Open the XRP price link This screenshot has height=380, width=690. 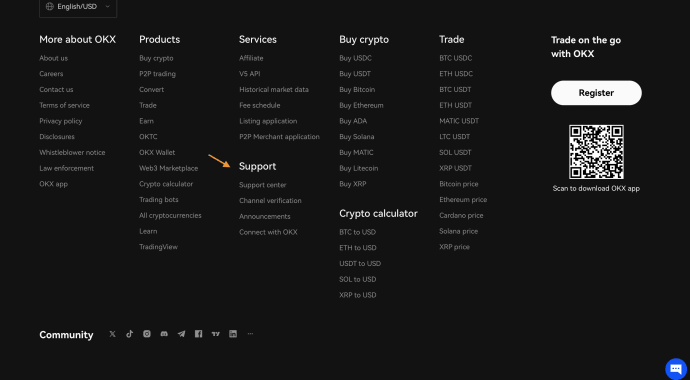[455, 247]
